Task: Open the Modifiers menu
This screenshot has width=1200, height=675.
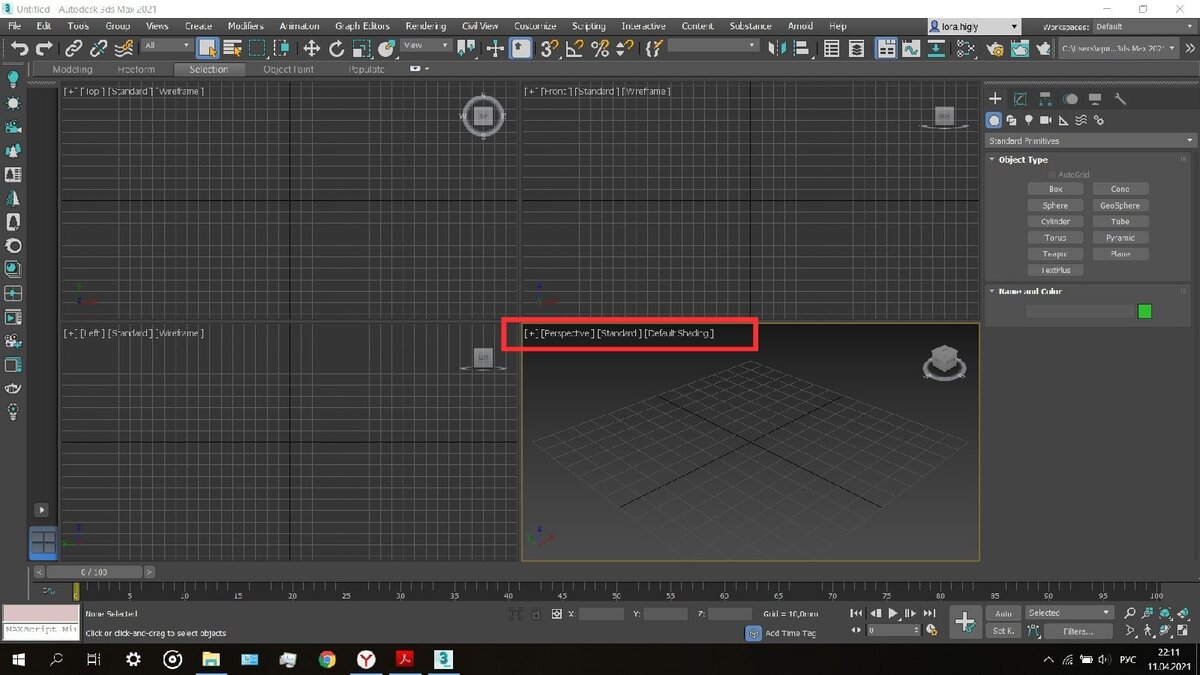Action: (246, 26)
